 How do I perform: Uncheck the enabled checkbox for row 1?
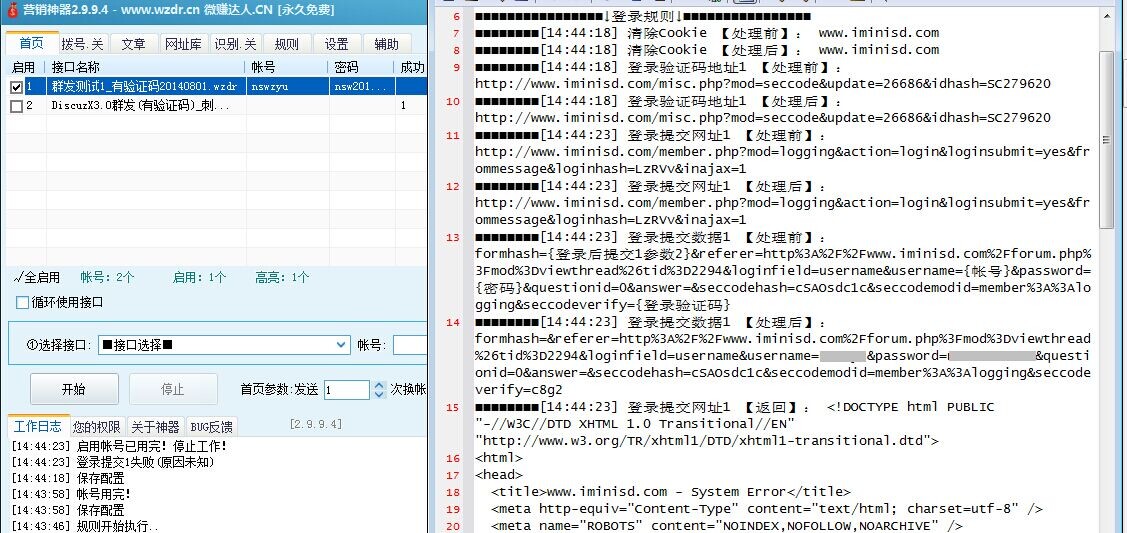(16, 87)
